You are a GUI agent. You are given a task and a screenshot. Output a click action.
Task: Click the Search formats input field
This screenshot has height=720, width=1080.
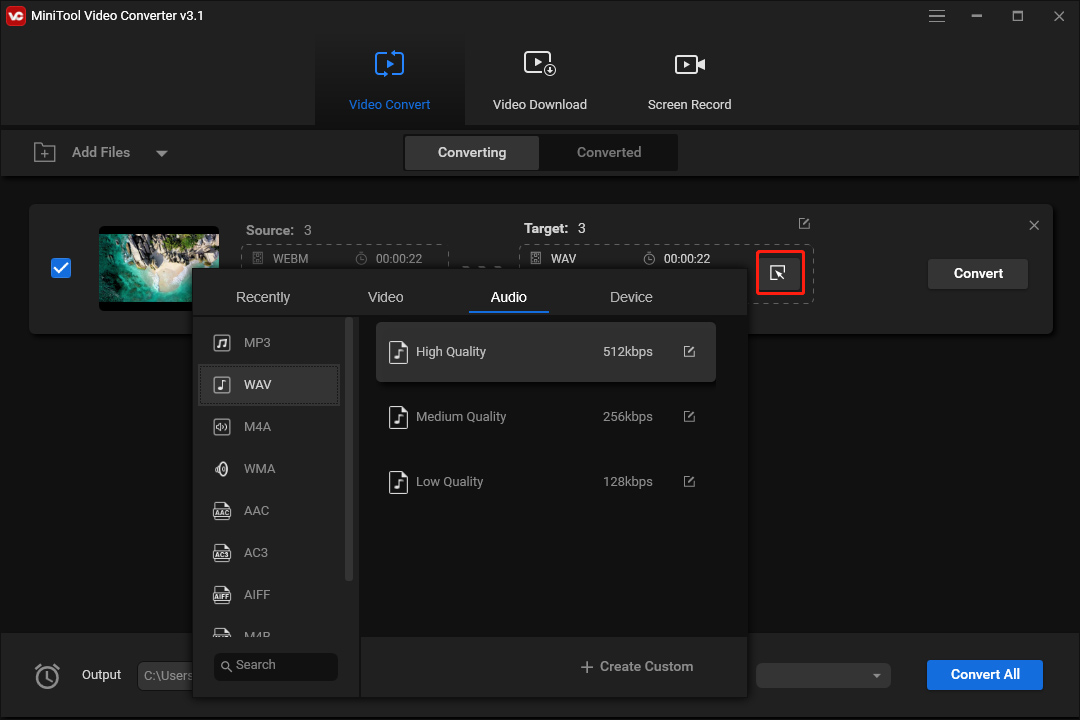click(276, 666)
